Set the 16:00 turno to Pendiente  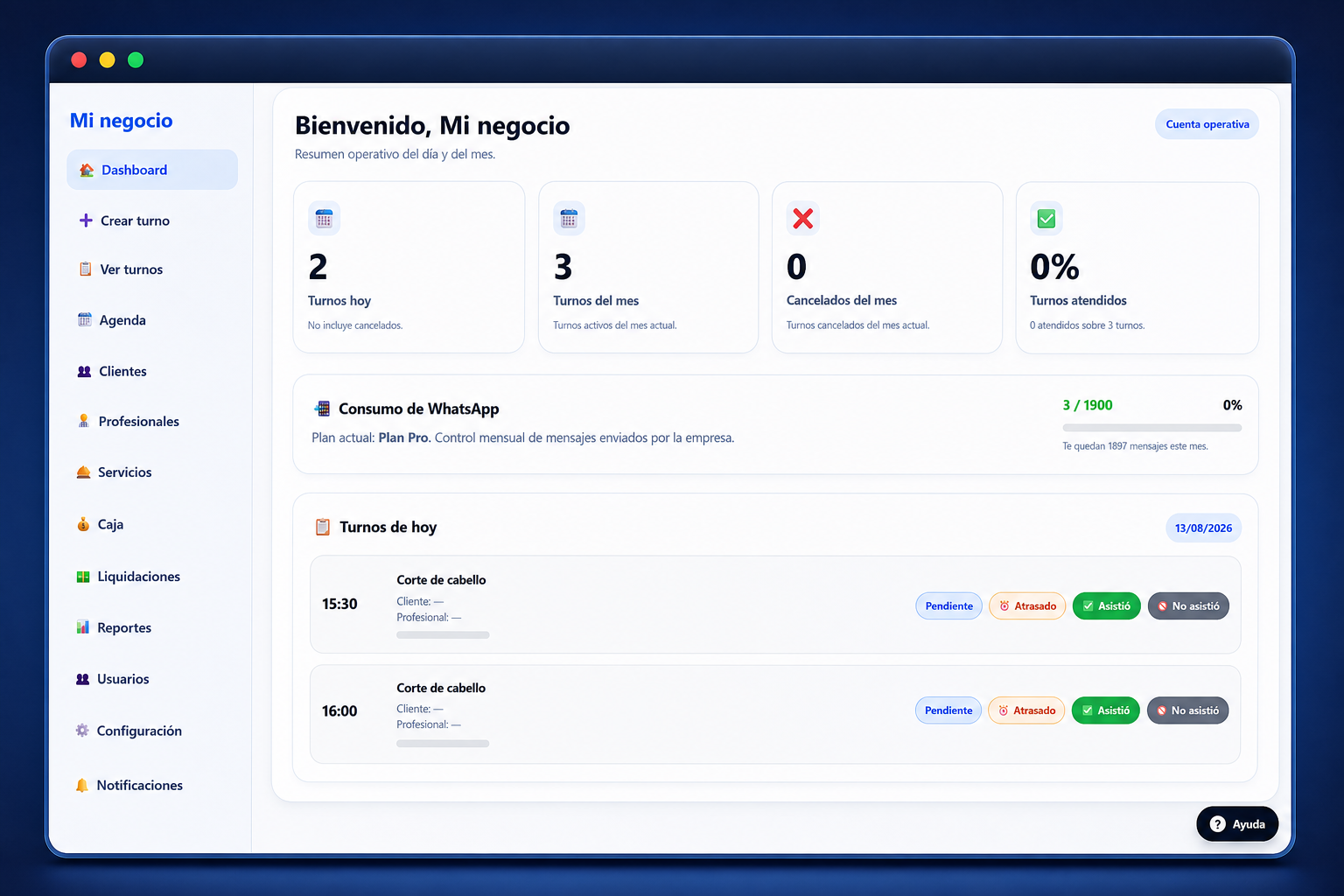(x=948, y=710)
